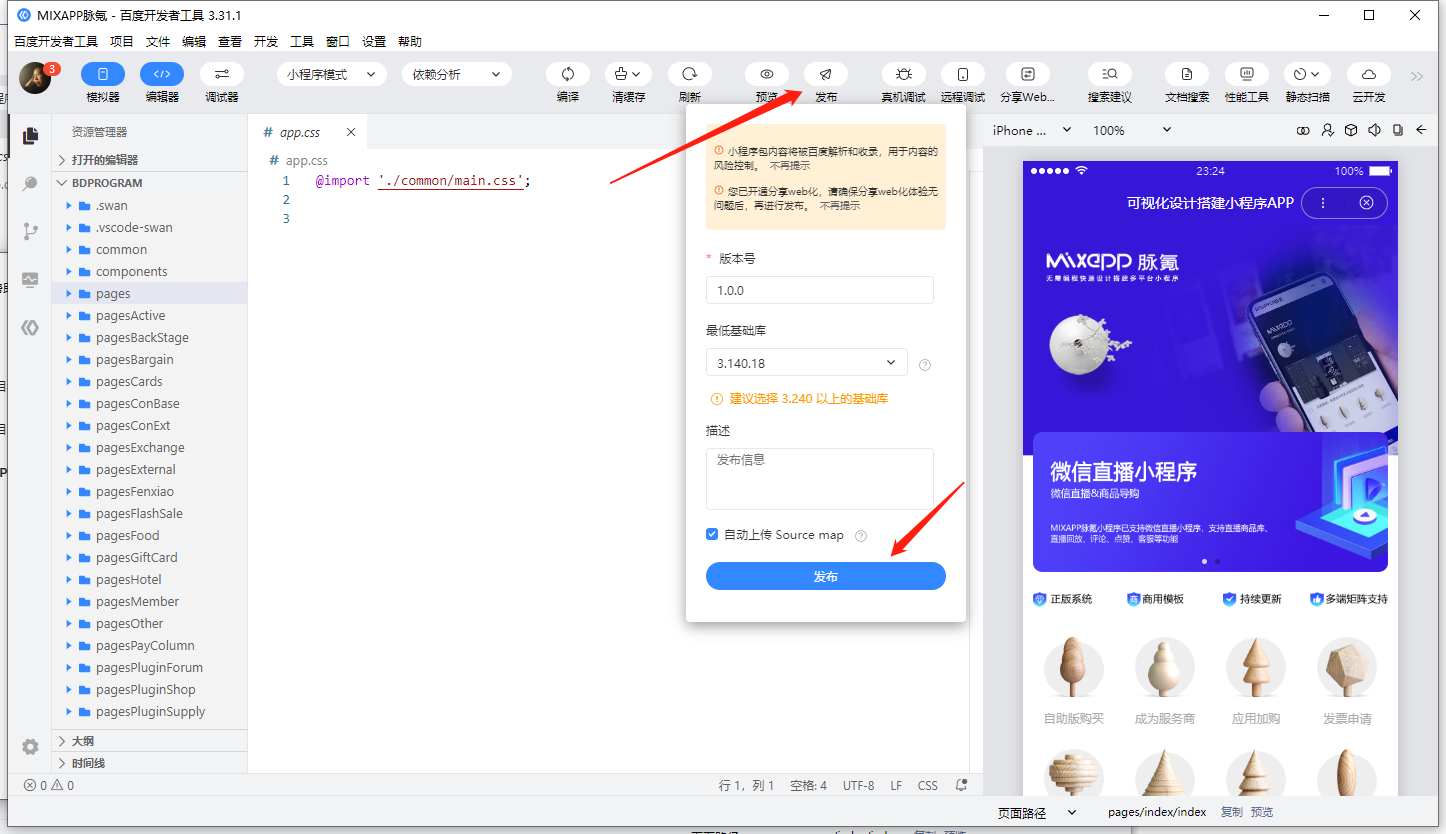Click 预览 link in bottom bar
The image size is (1446, 834).
1262,812
